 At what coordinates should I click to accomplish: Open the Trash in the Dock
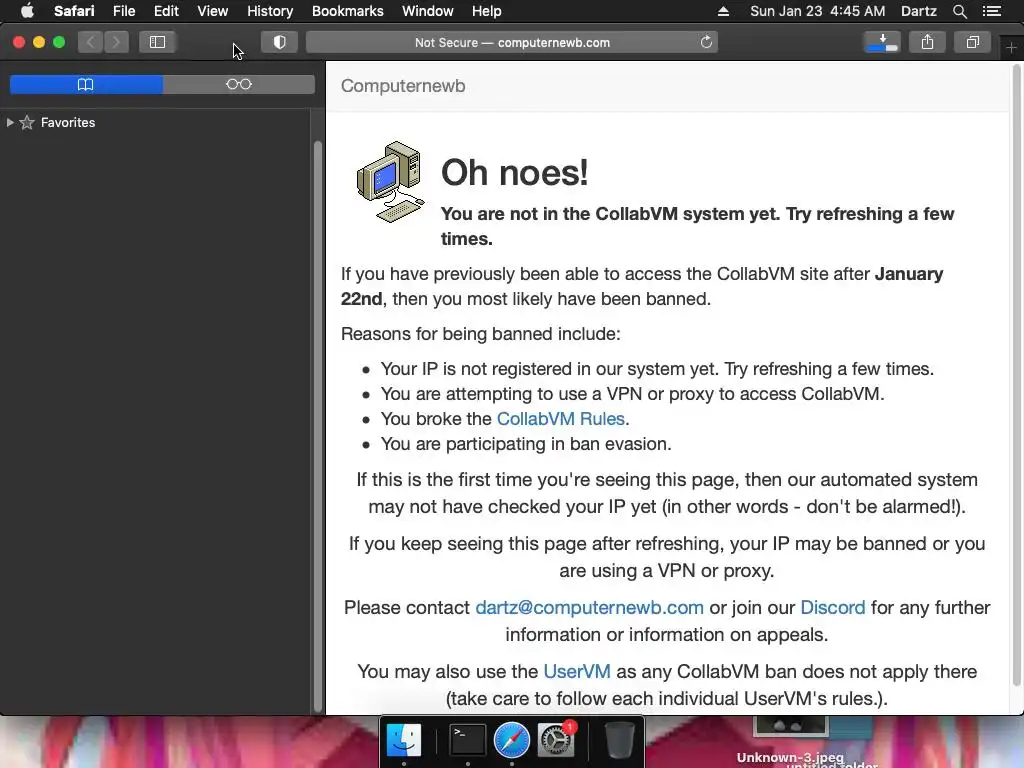point(618,740)
